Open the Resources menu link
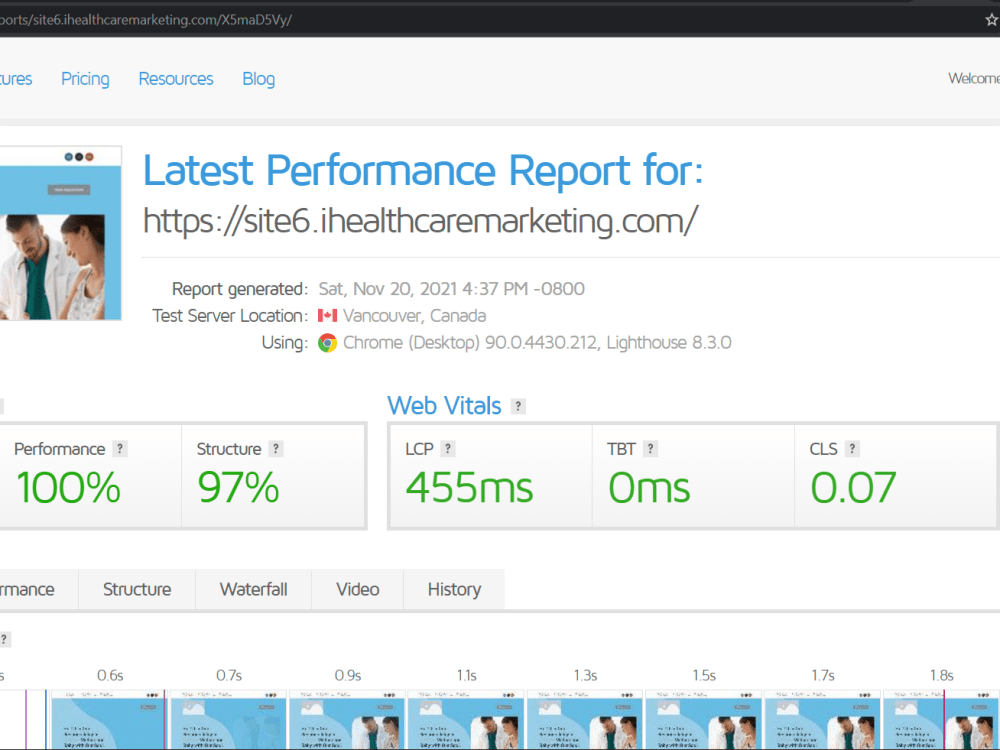Image resolution: width=1000 pixels, height=750 pixels. [176, 78]
